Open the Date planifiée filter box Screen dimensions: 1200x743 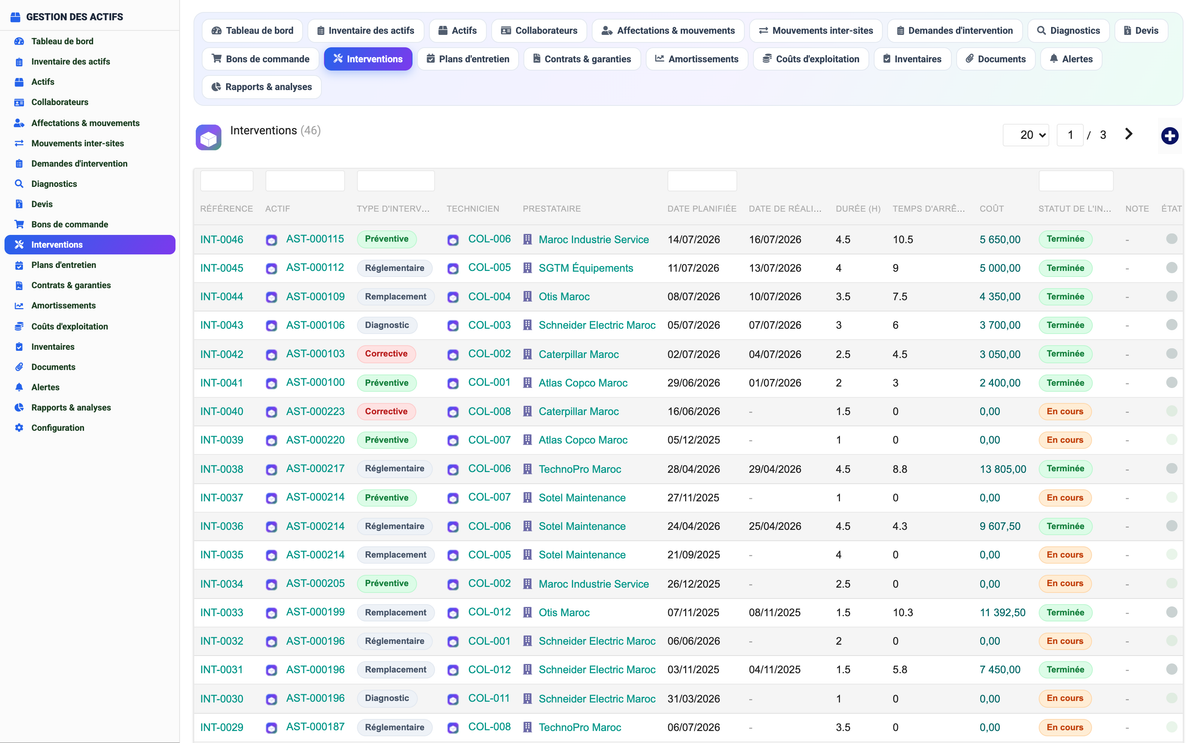(702, 181)
